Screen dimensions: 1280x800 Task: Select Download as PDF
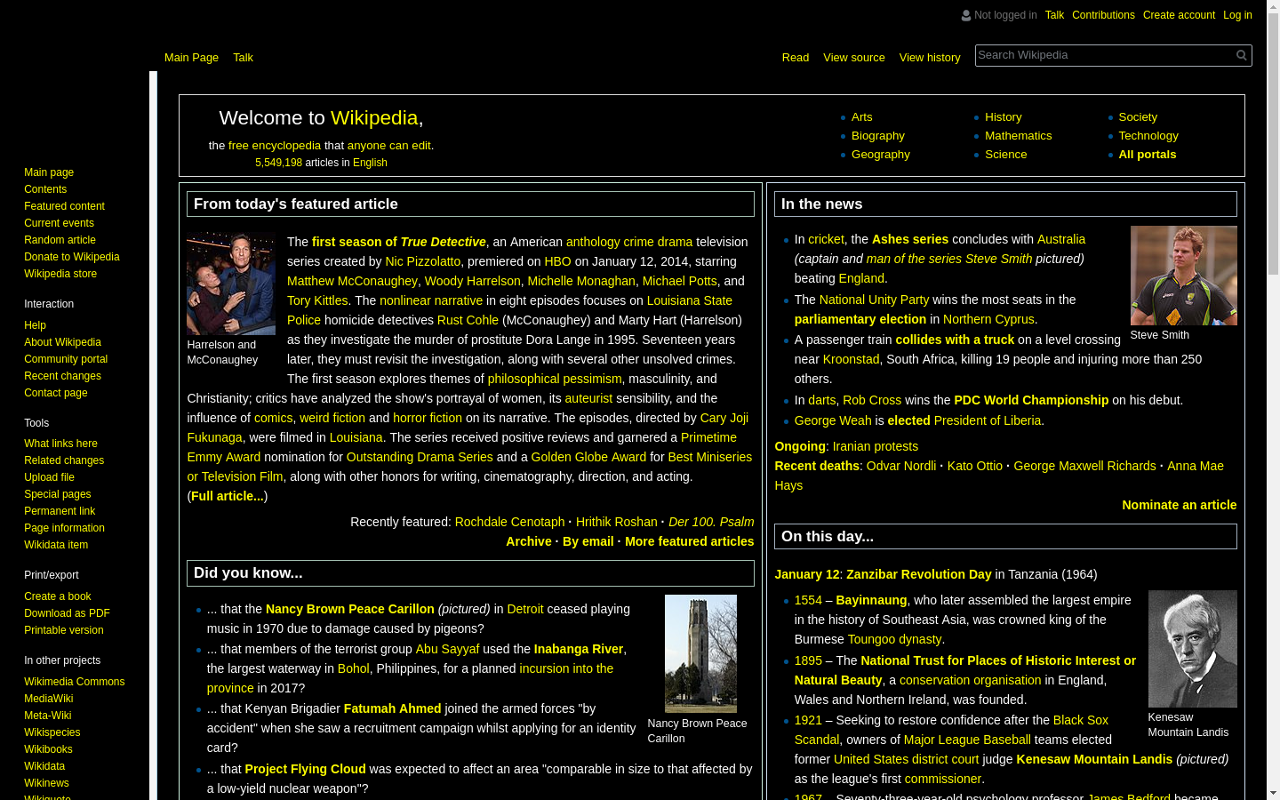pyautogui.click(x=67, y=614)
